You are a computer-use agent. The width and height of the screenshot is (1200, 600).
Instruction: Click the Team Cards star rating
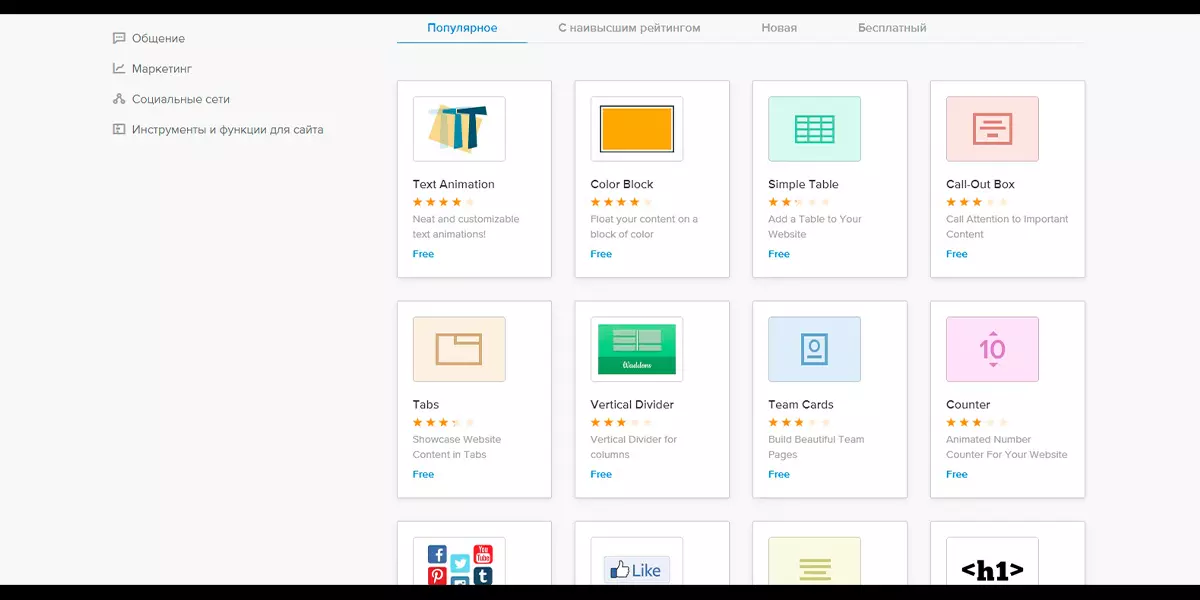click(x=799, y=422)
